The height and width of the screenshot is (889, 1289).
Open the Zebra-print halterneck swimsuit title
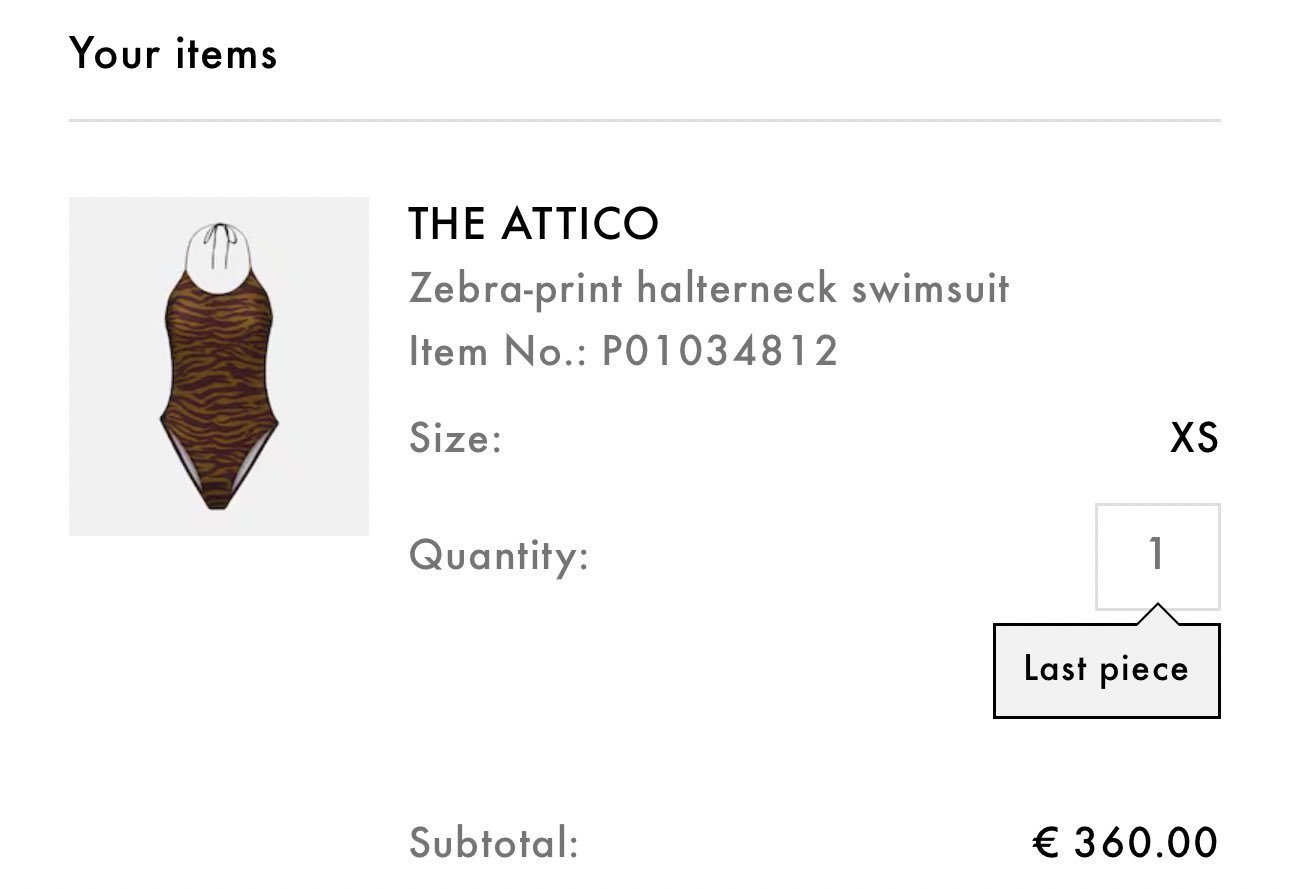pyautogui.click(x=708, y=289)
